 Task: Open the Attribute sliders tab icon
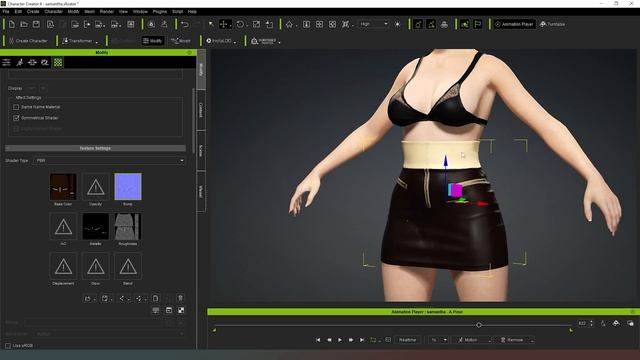tap(7, 62)
